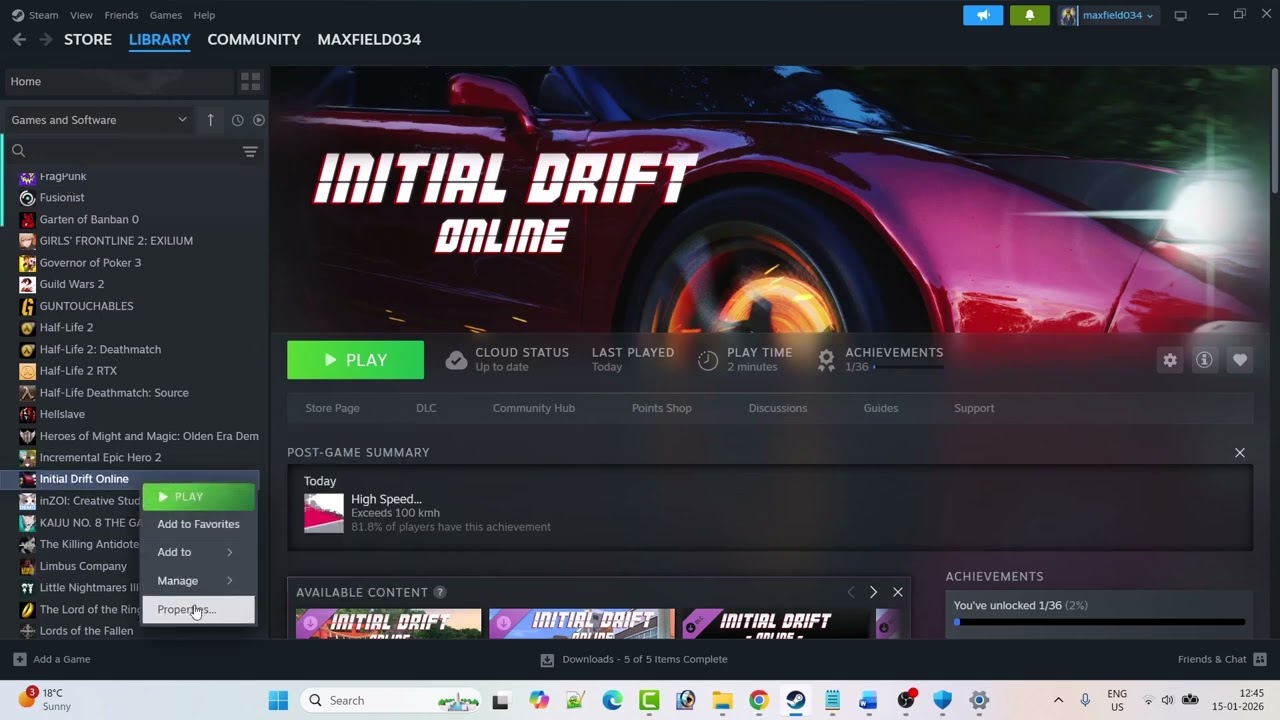Open the Friends menu

click(x=121, y=15)
